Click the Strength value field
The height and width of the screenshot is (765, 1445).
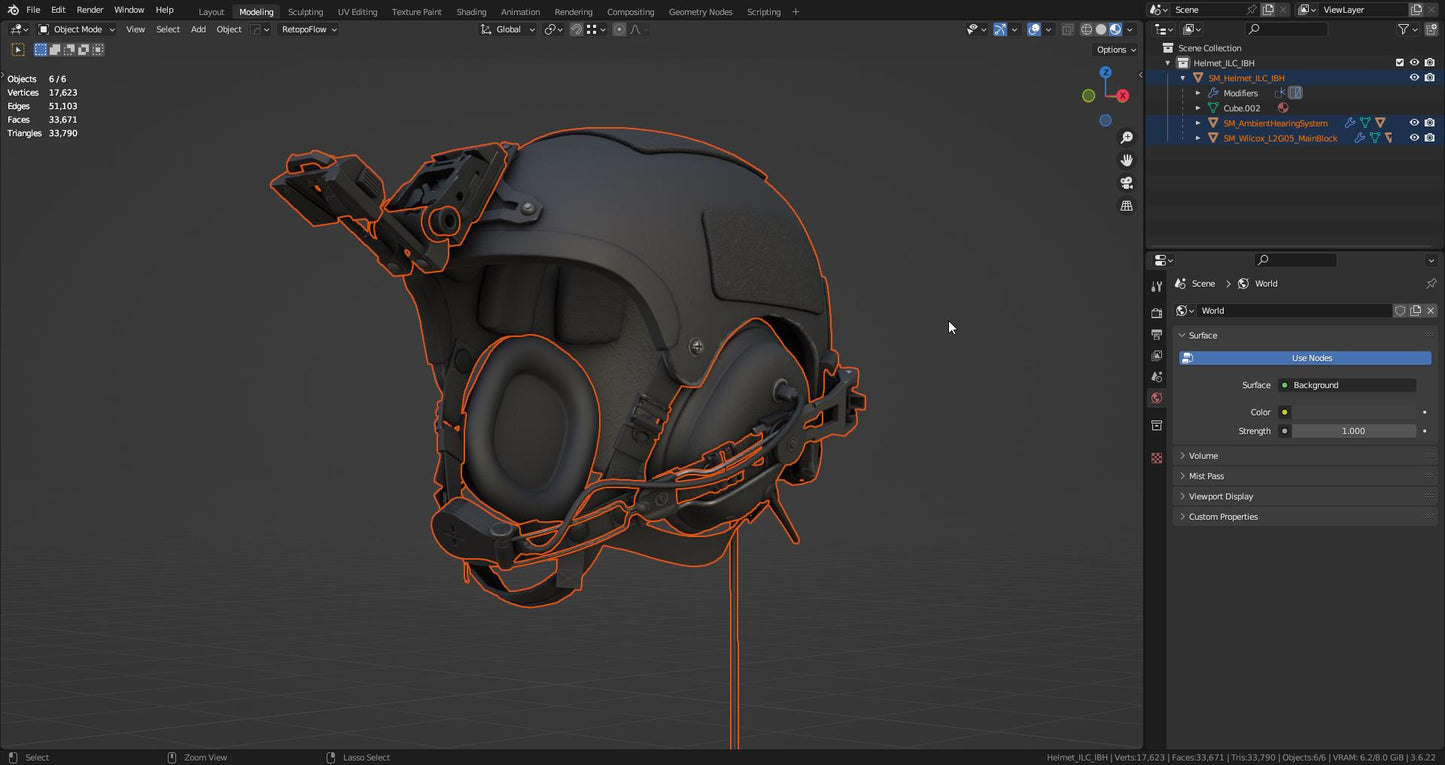pyautogui.click(x=1355, y=430)
